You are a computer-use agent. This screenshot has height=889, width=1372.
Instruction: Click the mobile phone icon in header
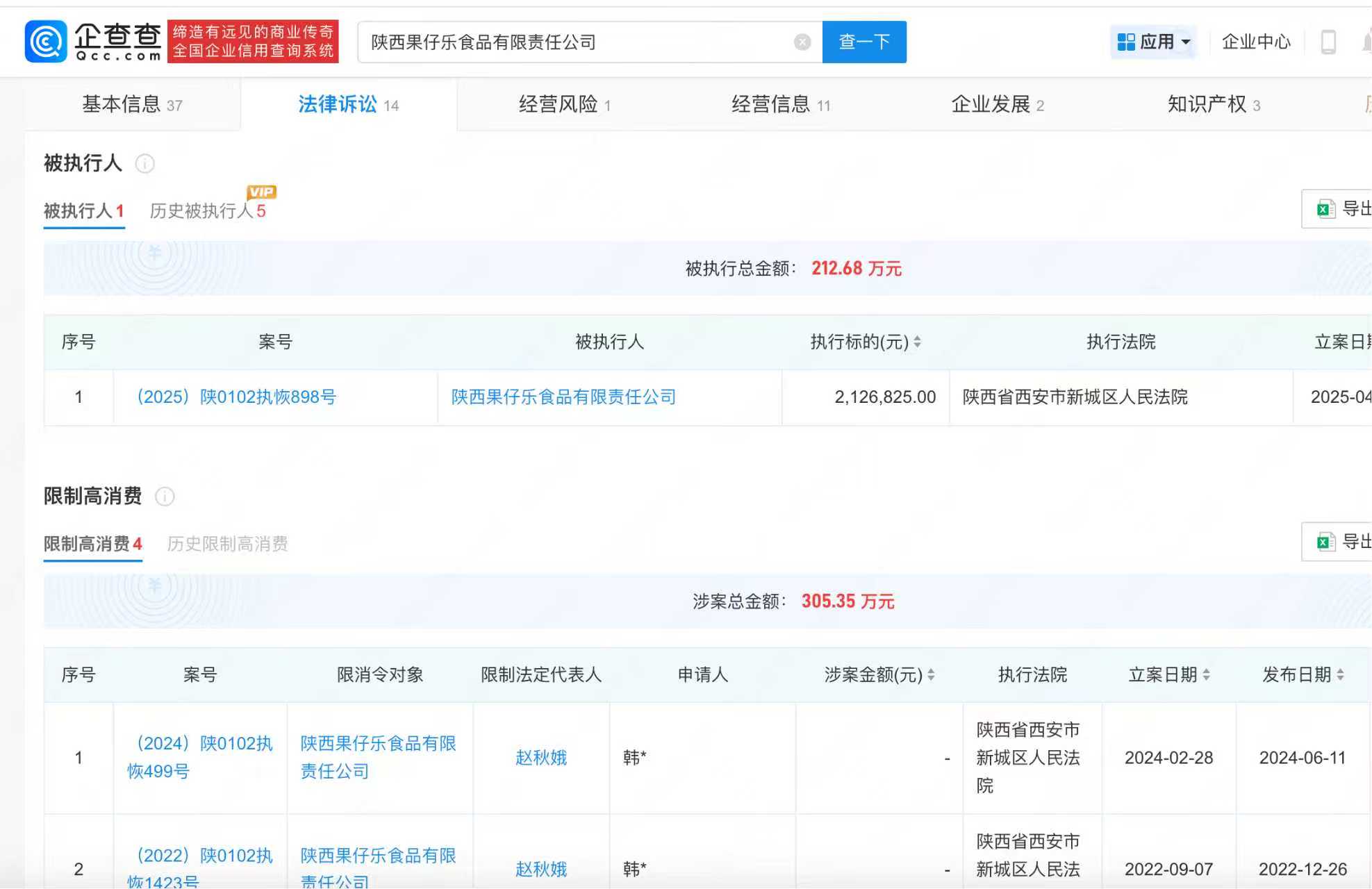(1328, 42)
